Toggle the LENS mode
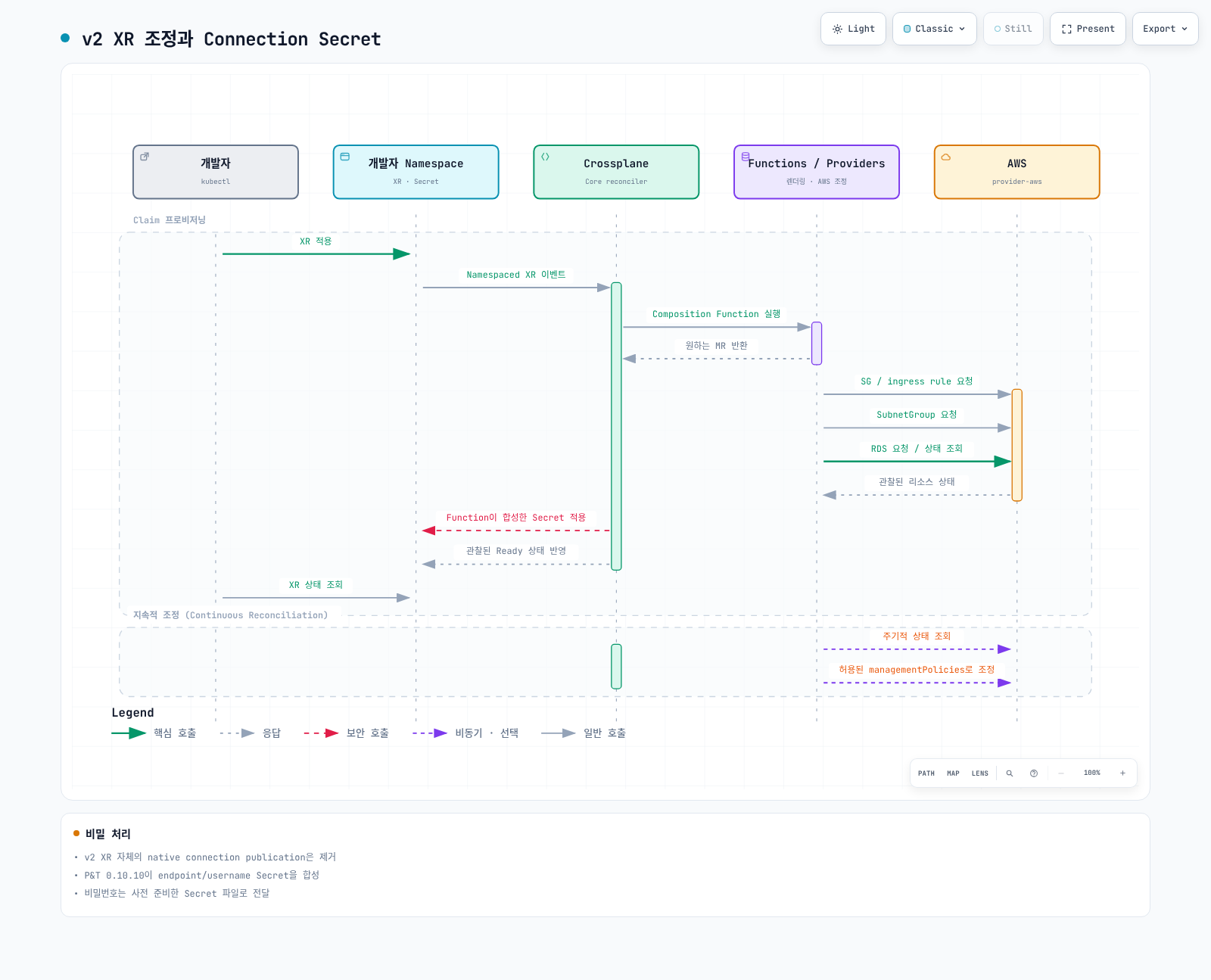This screenshot has width=1211, height=980. pos(980,773)
